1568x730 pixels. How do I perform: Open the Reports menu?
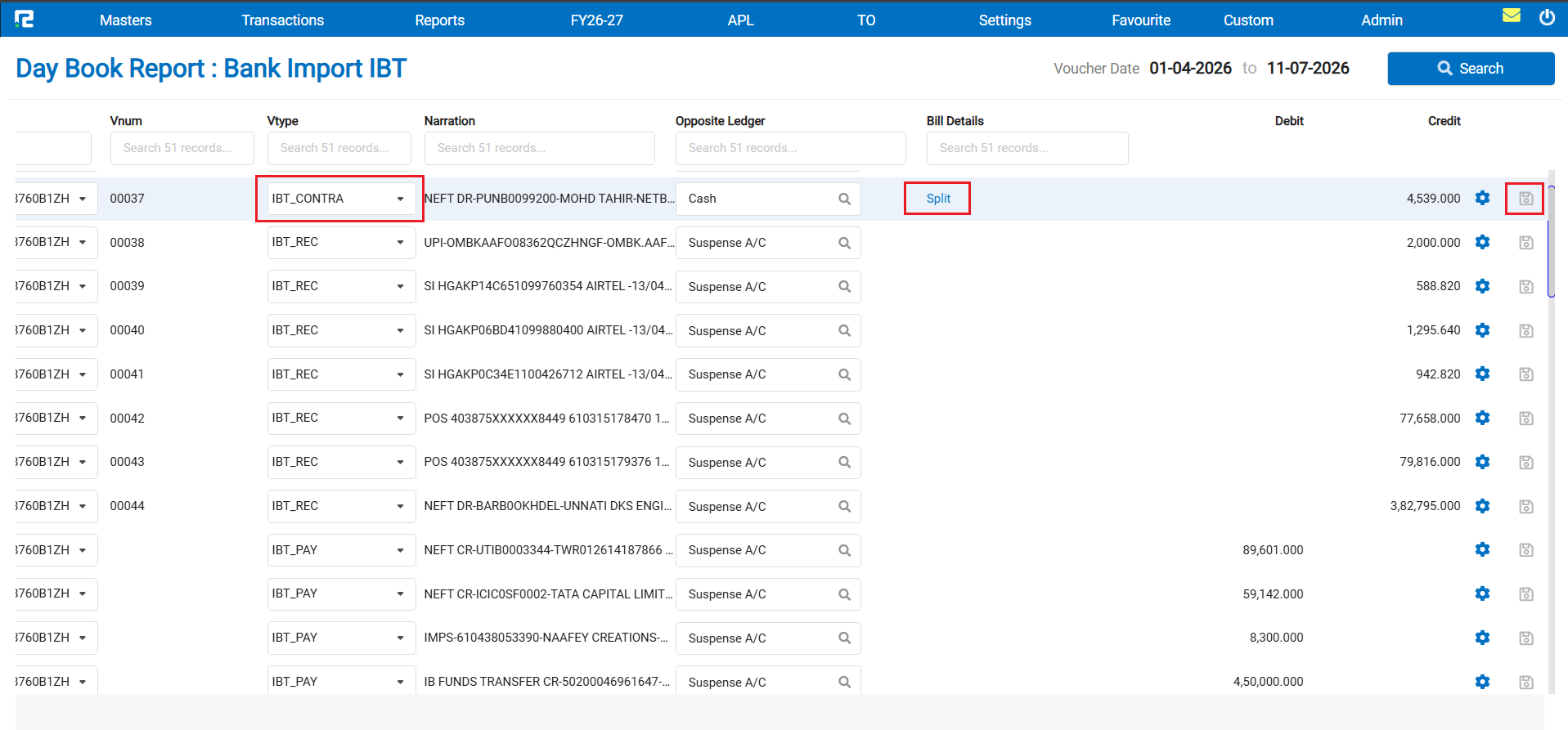tap(439, 20)
